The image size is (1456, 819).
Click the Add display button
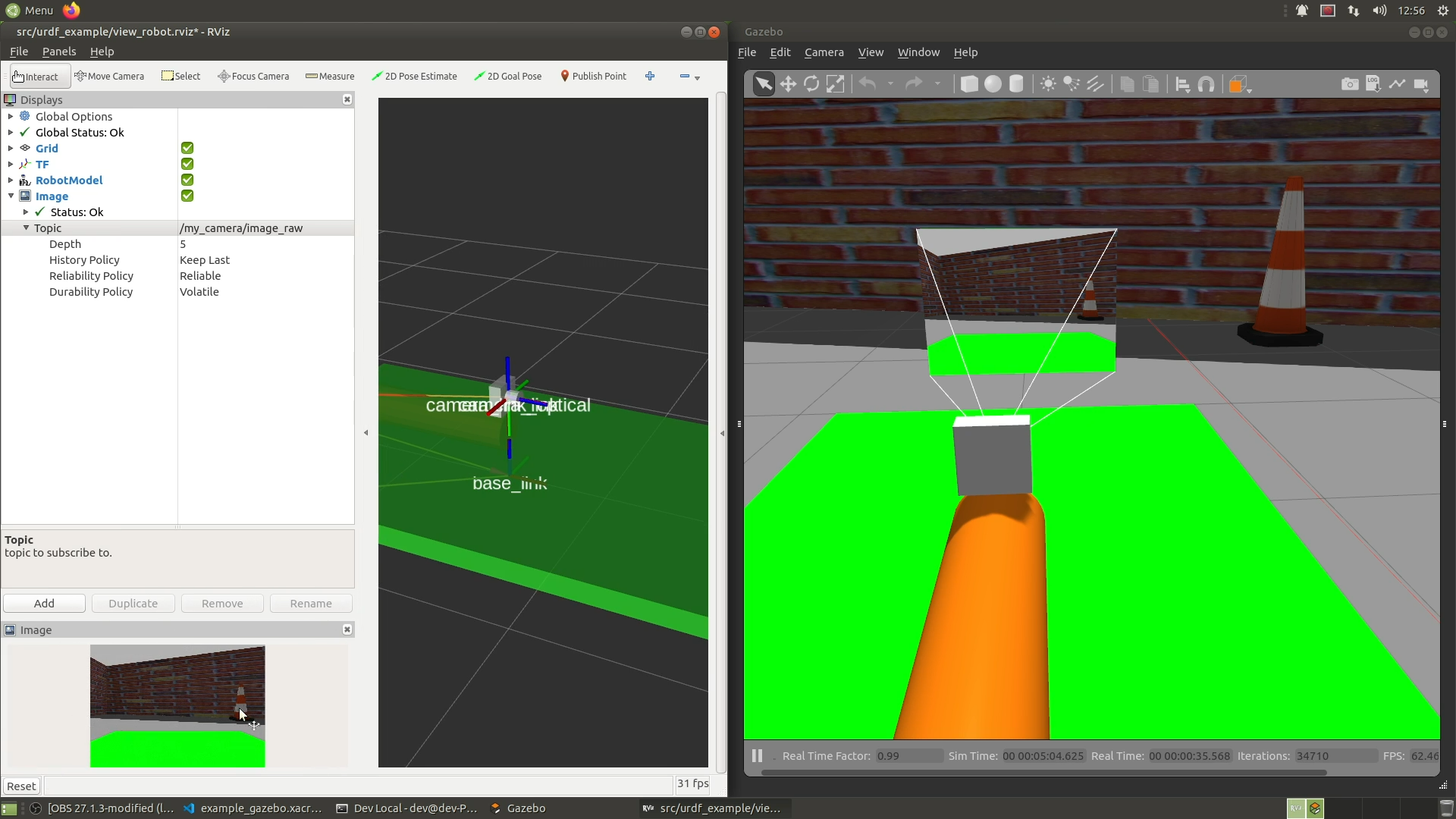[44, 604]
